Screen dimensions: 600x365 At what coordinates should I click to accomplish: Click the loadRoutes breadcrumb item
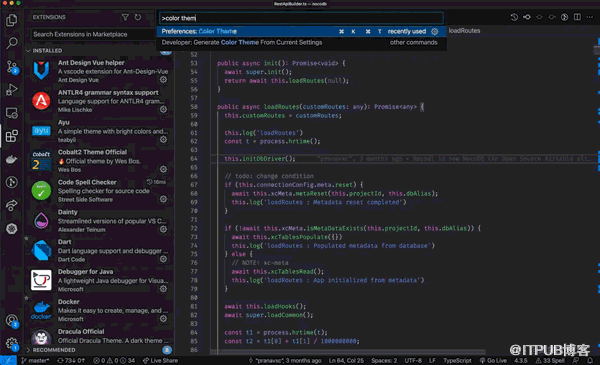click(x=465, y=31)
